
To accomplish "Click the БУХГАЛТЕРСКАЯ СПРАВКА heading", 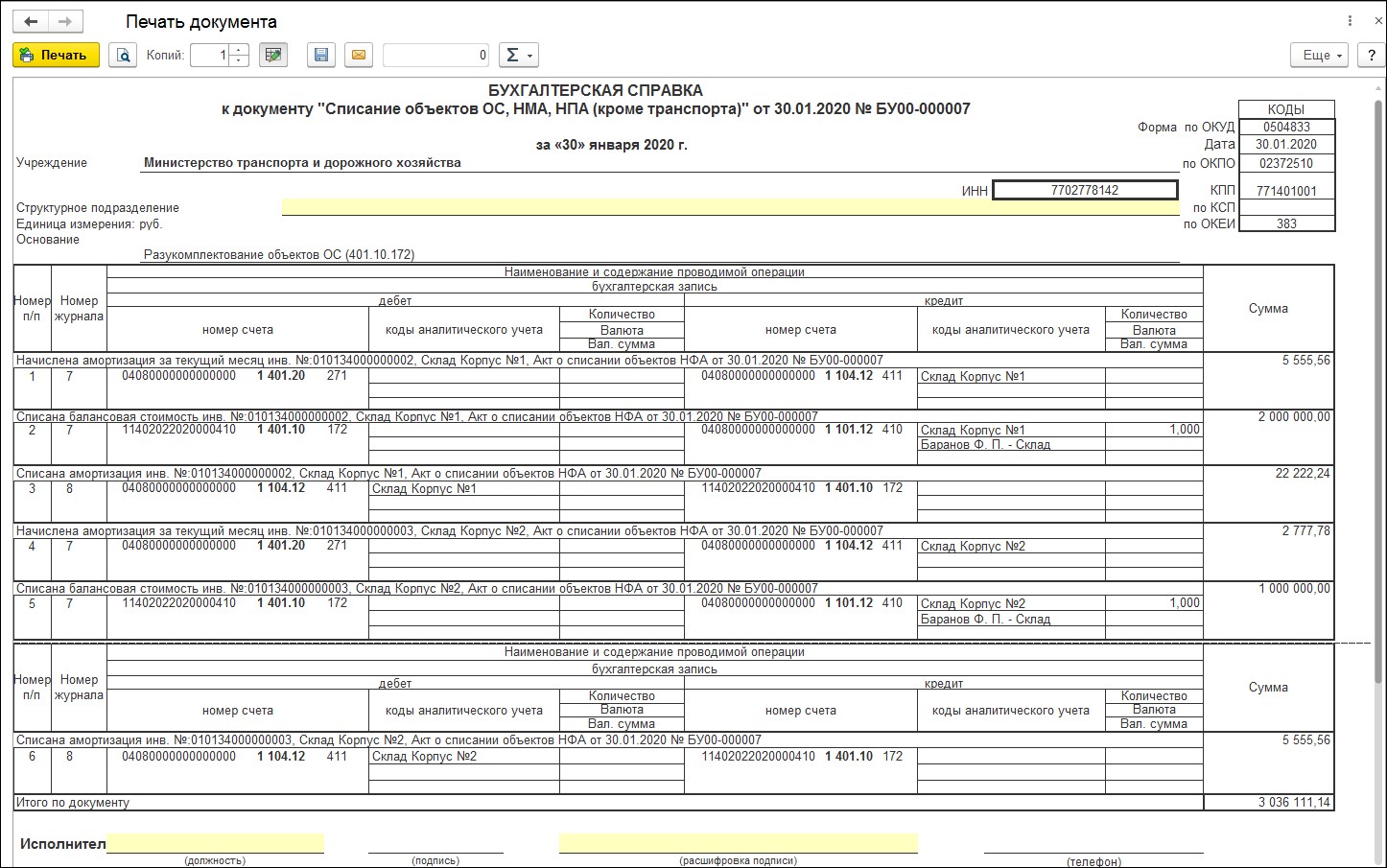I will tap(596, 91).
